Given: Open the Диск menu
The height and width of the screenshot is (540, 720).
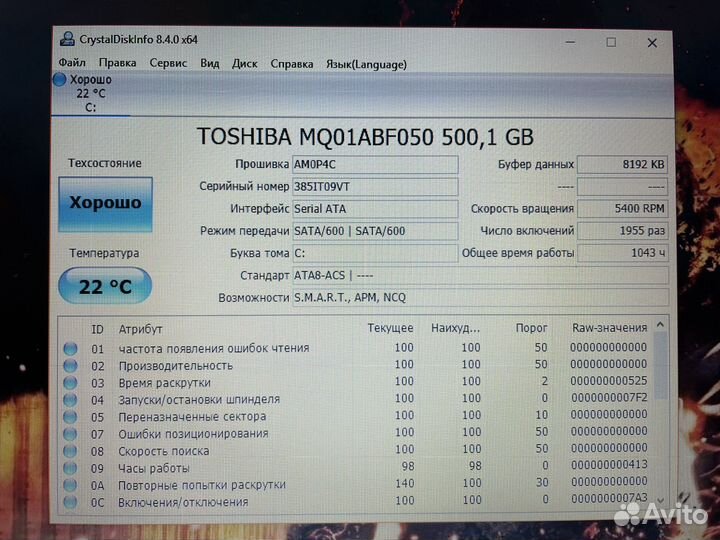Looking at the screenshot, I should click(244, 64).
